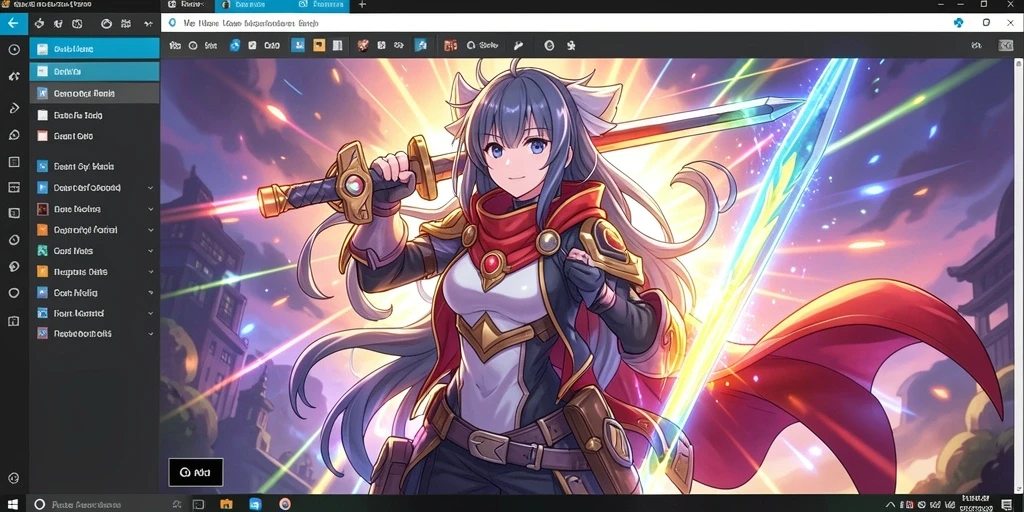The width and height of the screenshot is (1024, 512).
Task: Click the black button at image bottom-left
Action: click(196, 472)
